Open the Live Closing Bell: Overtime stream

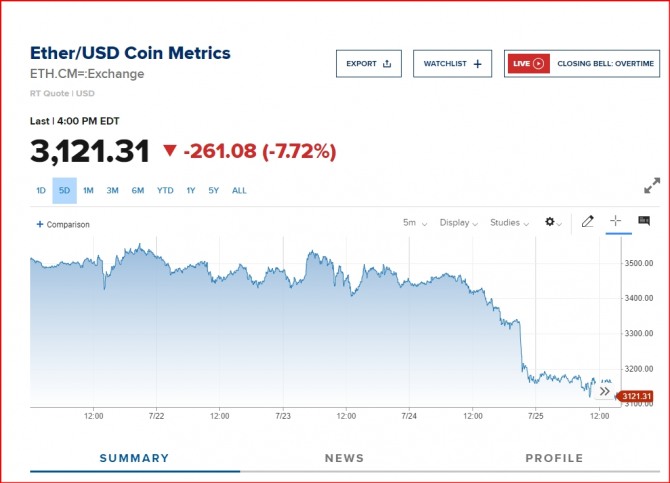point(582,63)
